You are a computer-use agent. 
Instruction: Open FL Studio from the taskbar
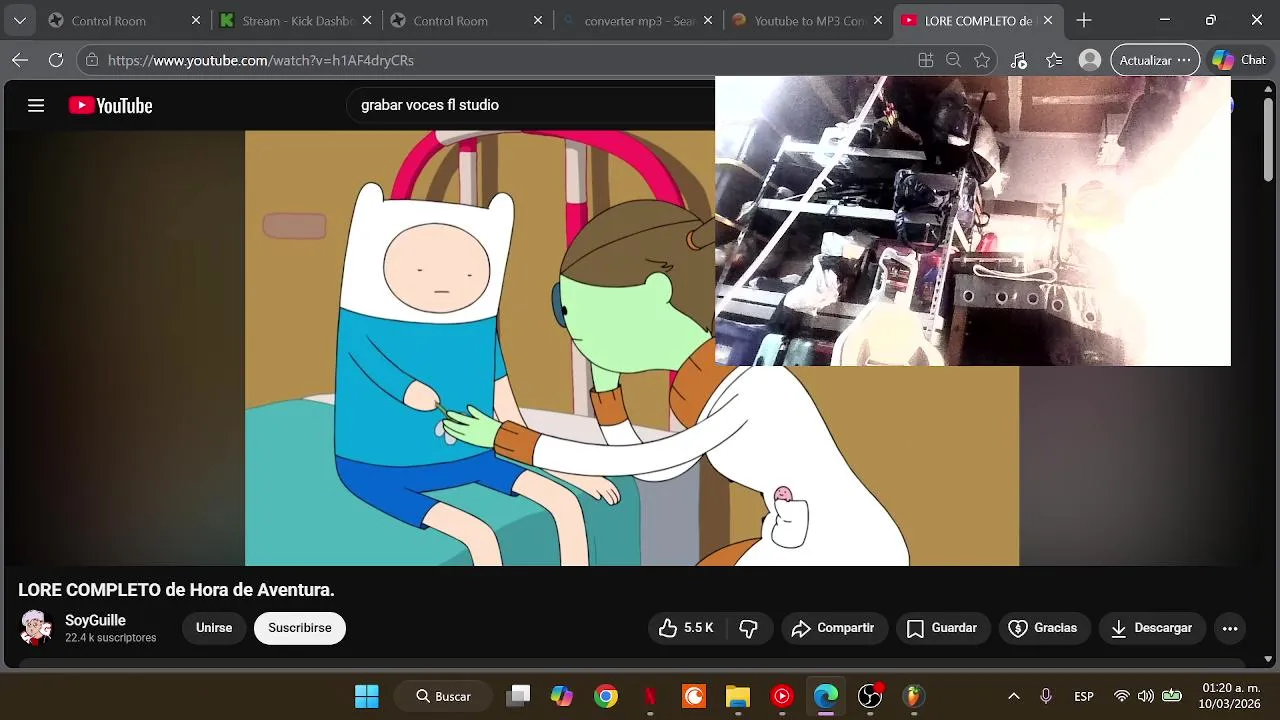(914, 696)
